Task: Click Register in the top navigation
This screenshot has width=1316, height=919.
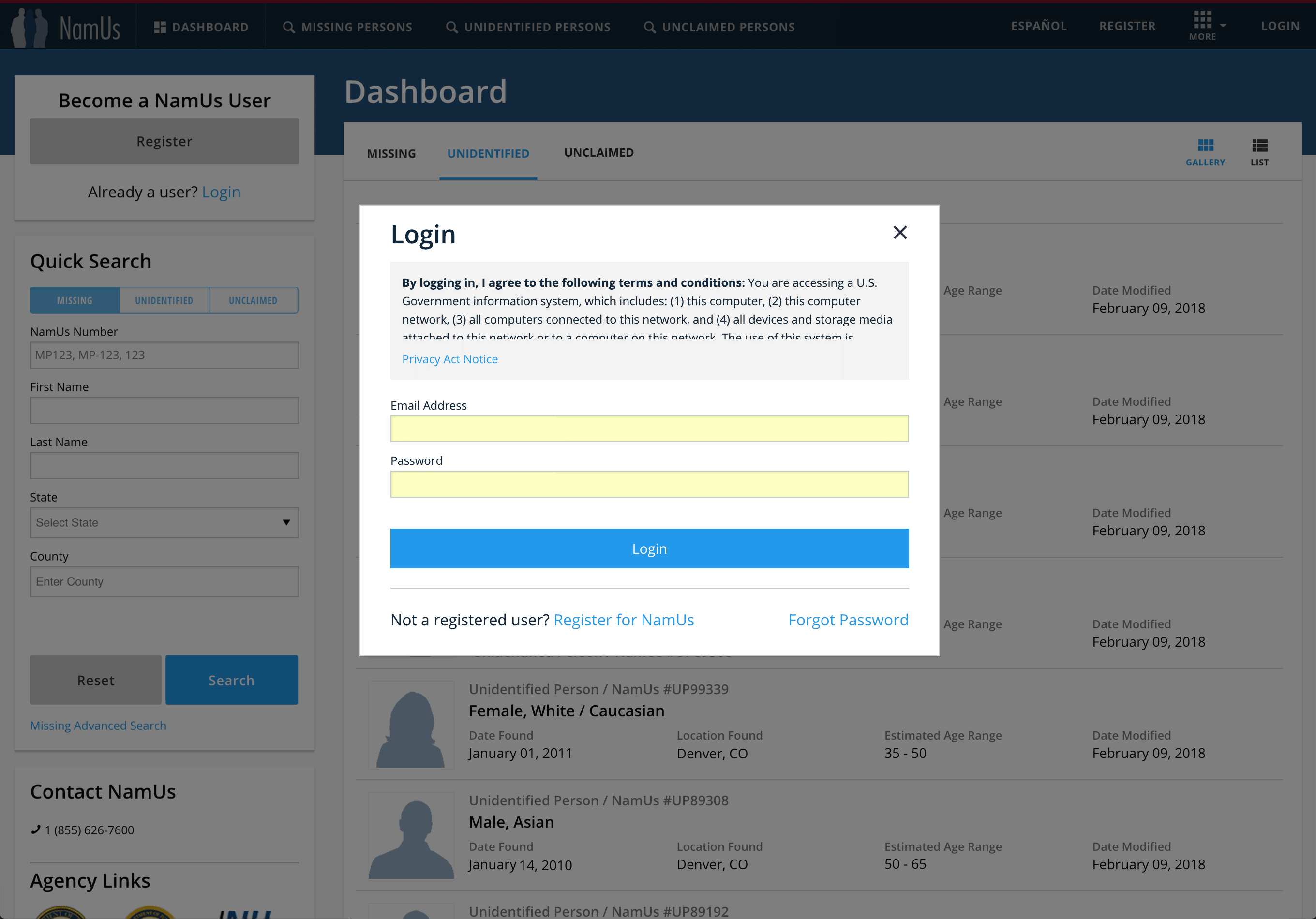Action: pos(1127,26)
